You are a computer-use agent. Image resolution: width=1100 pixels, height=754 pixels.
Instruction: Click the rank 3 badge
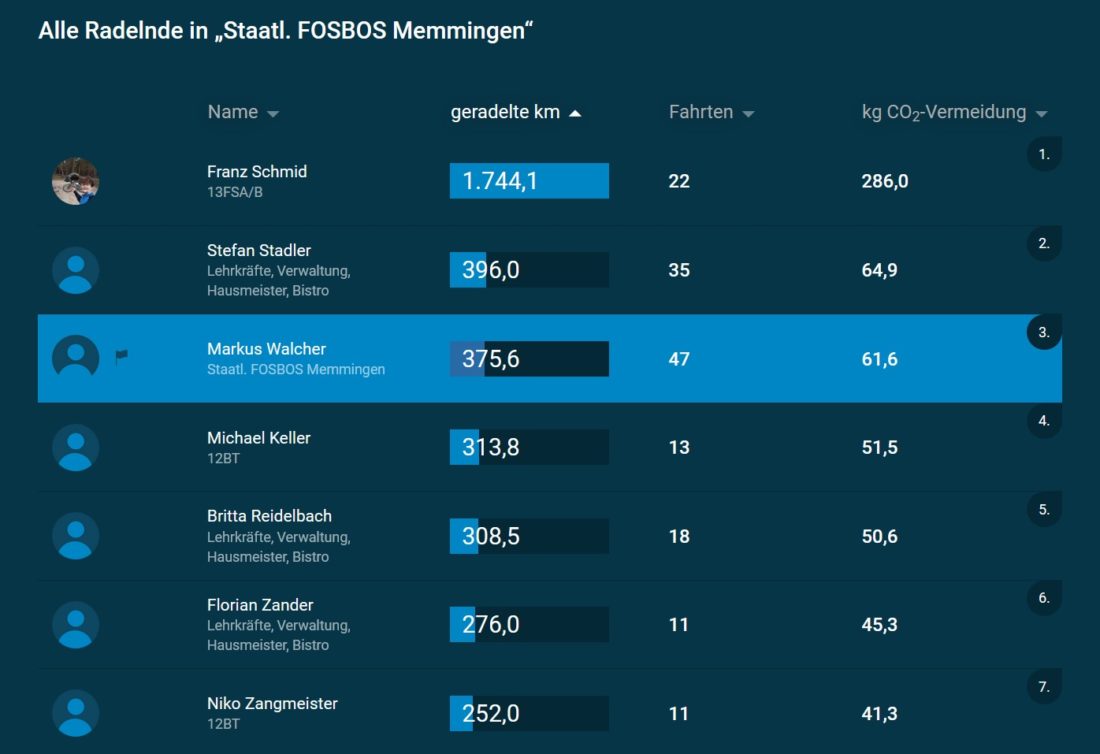pos(1044,333)
